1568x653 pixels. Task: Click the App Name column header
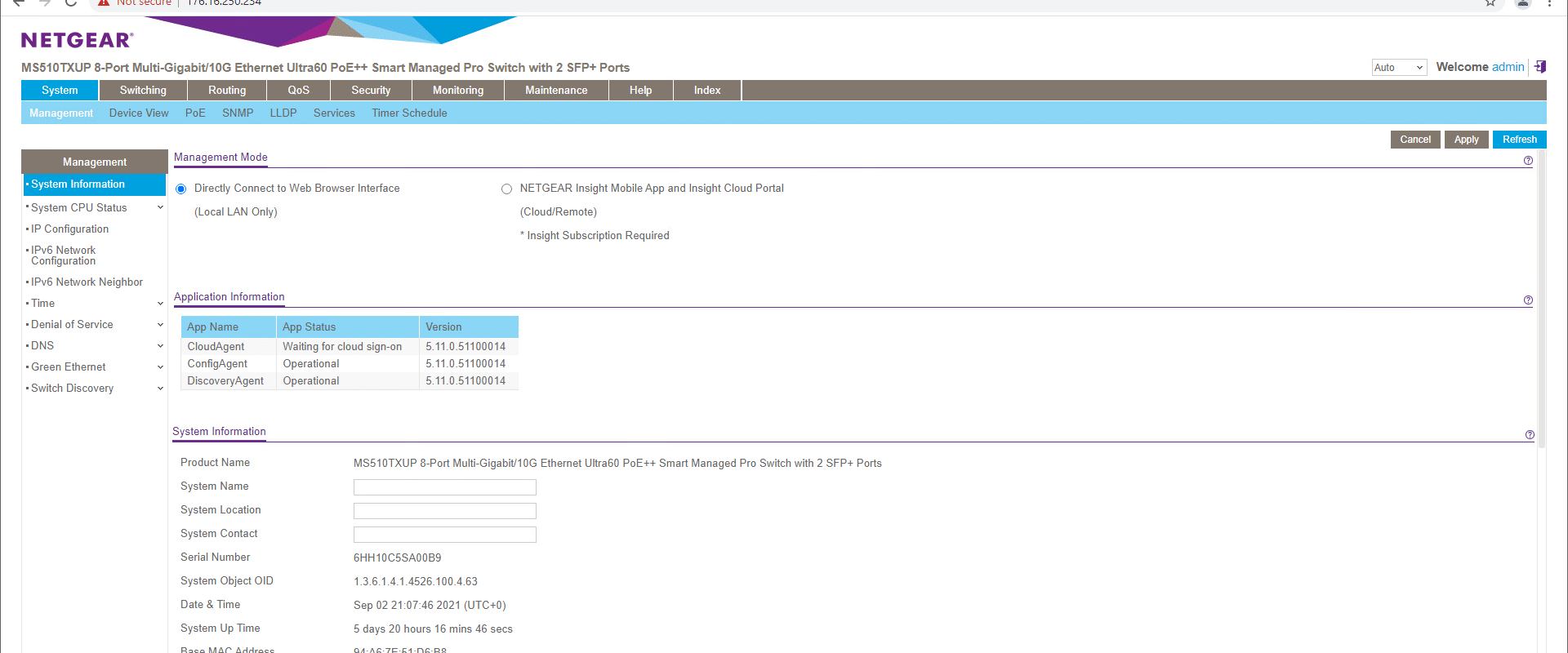pos(229,326)
